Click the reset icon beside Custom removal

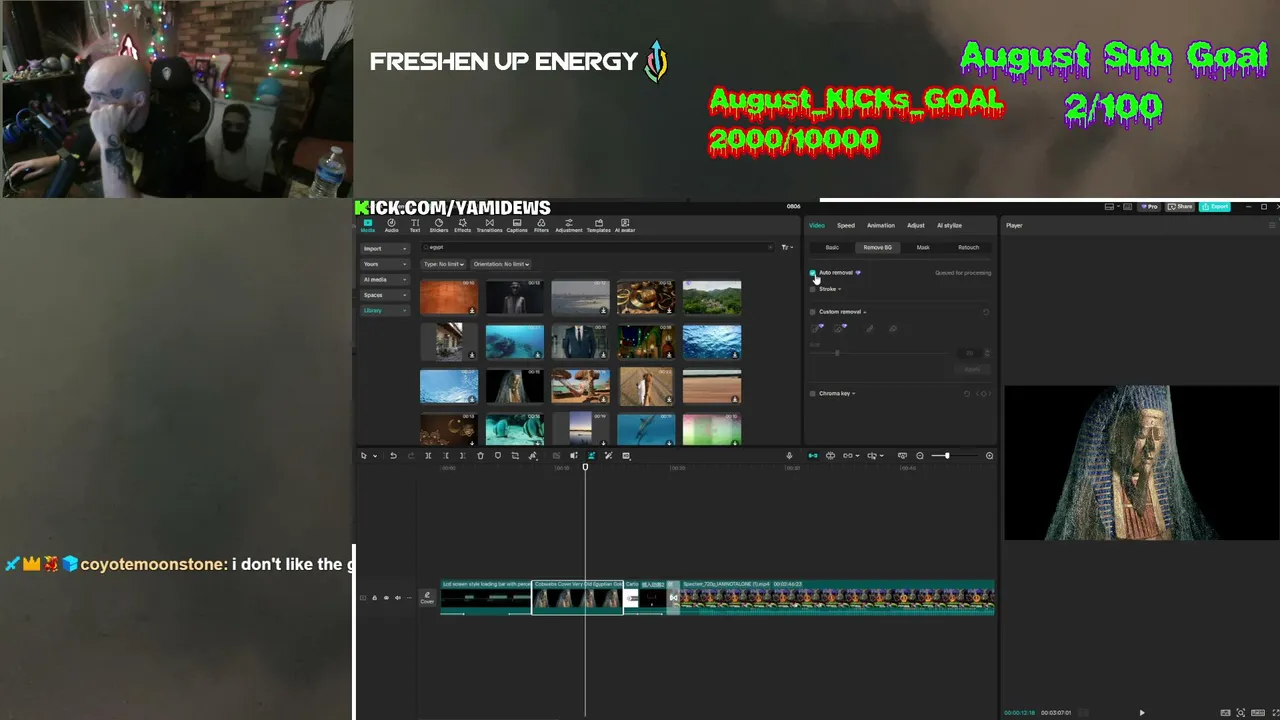[986, 312]
